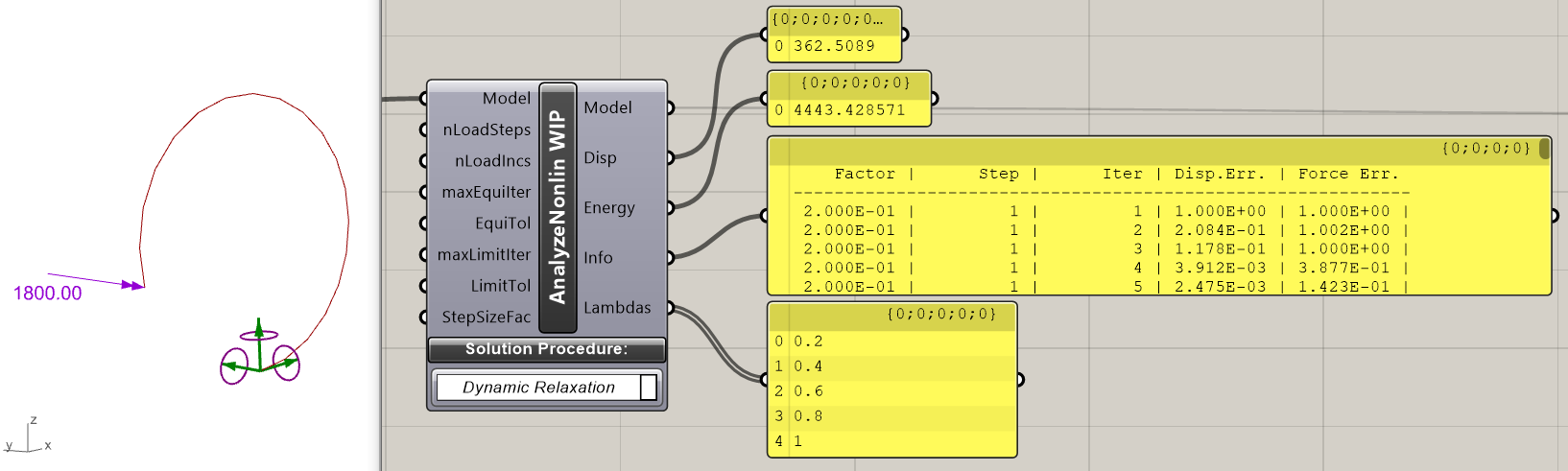Click the XYZ axis gizmo in viewport
Image resolution: width=1568 pixels, height=471 pixels.
(x=29, y=439)
